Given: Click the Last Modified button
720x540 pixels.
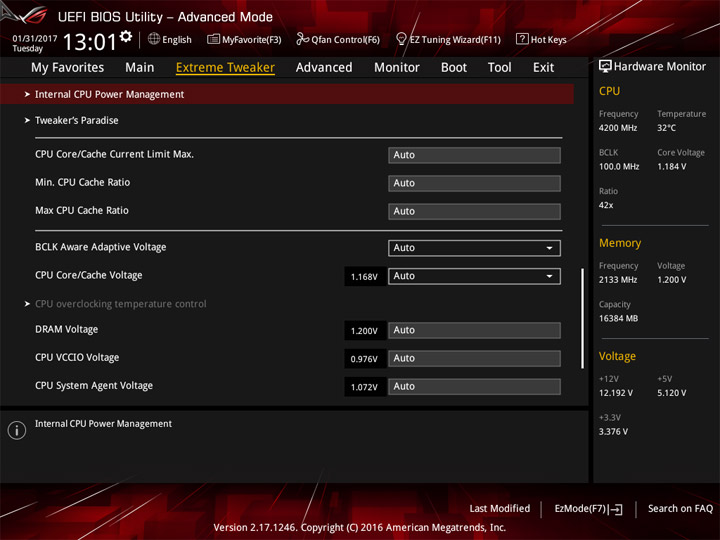Looking at the screenshot, I should [500, 509].
